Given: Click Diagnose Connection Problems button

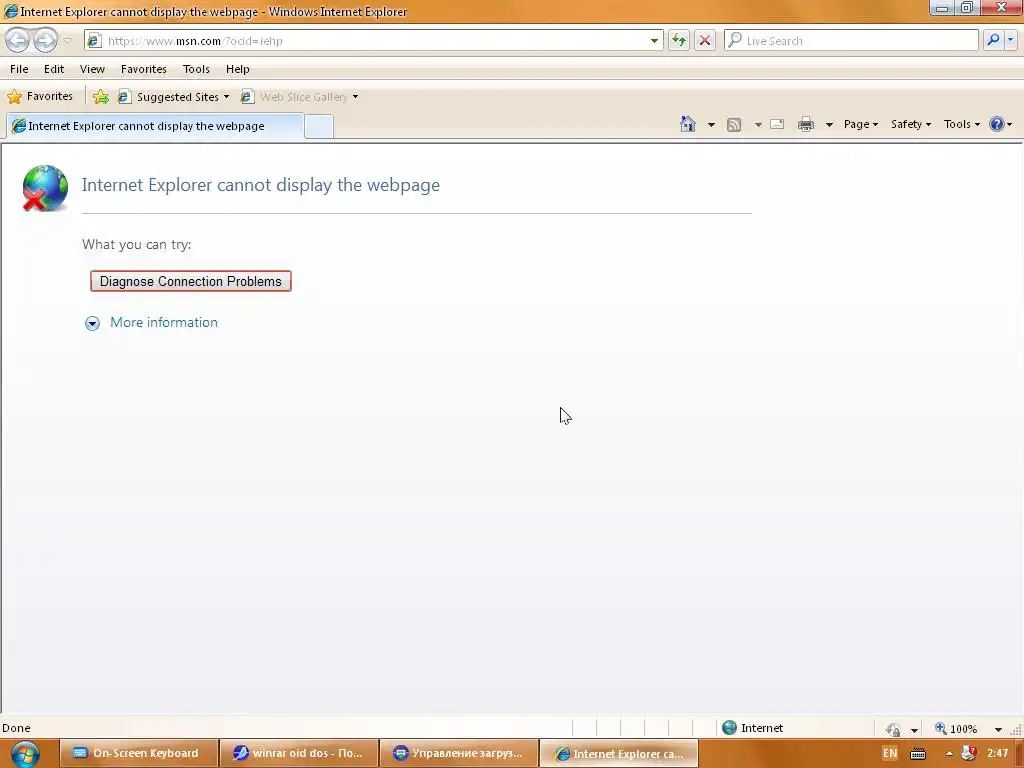Looking at the screenshot, I should (191, 281).
